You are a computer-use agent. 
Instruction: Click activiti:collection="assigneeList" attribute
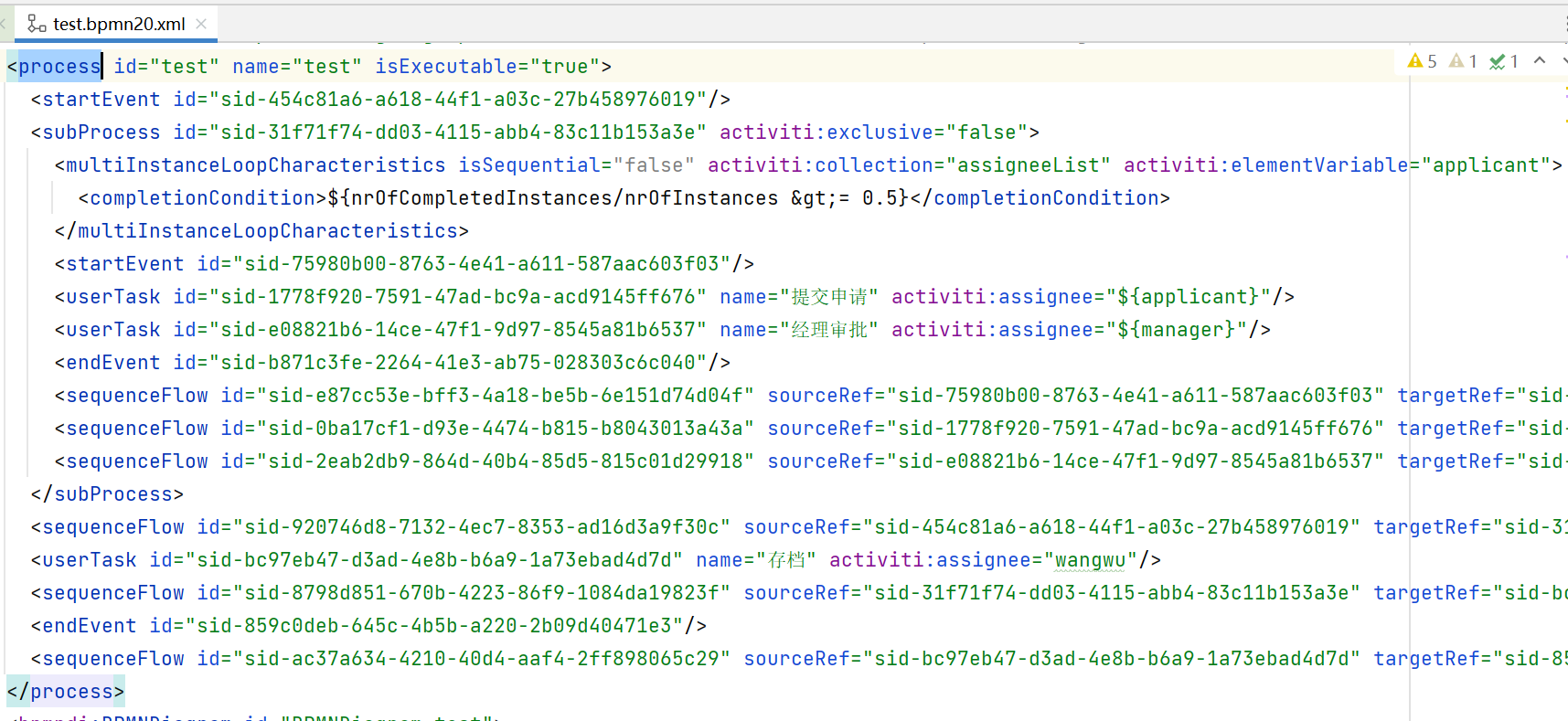[910, 165]
